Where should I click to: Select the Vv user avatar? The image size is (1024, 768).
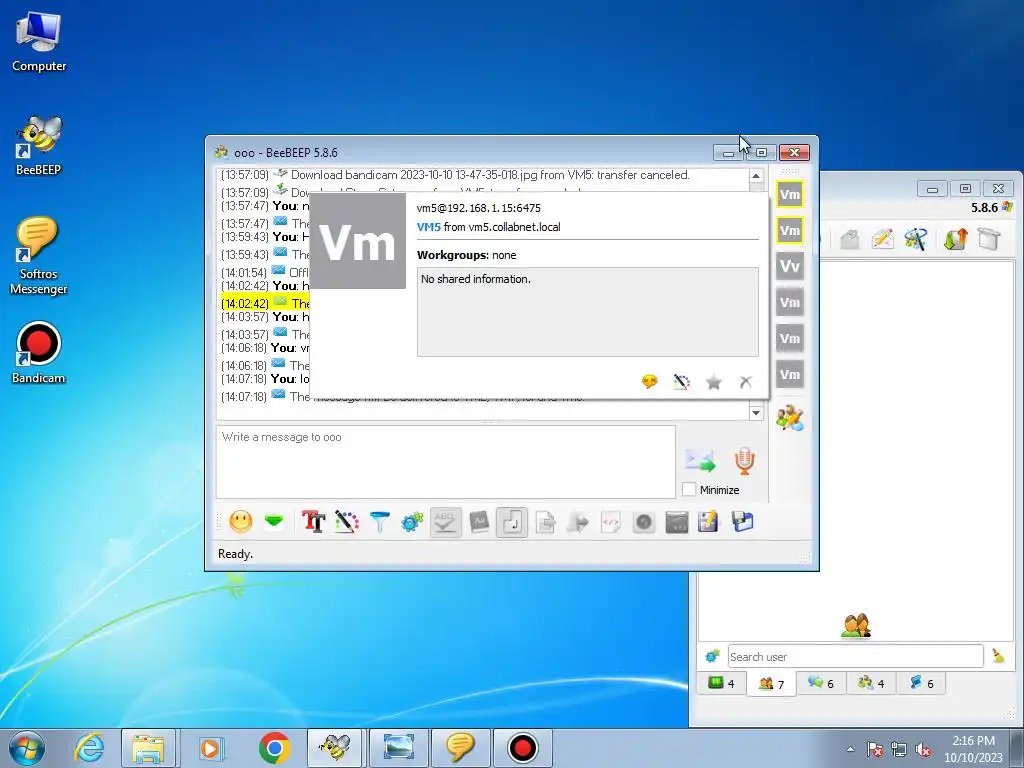tap(790, 266)
